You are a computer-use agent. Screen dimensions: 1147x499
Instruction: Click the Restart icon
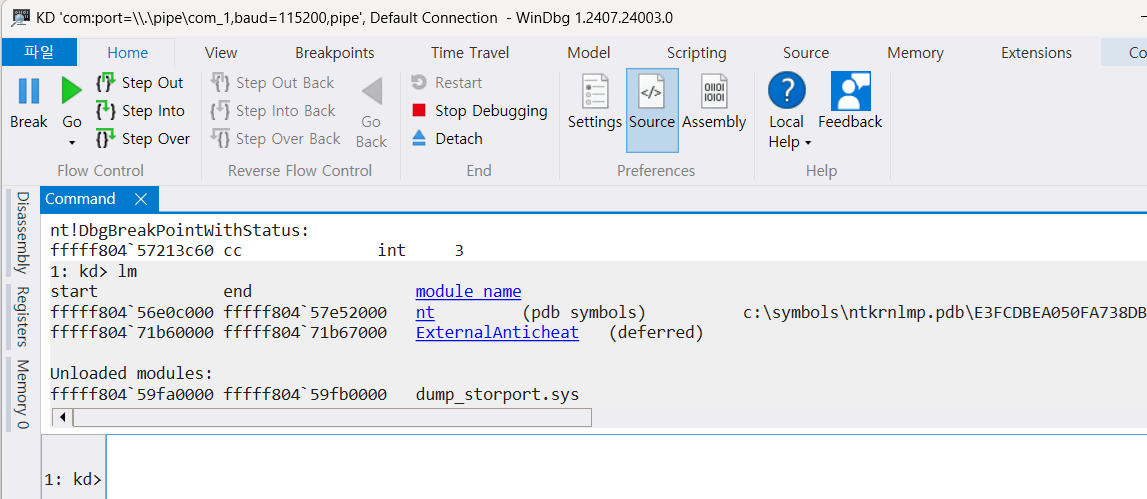(418, 83)
